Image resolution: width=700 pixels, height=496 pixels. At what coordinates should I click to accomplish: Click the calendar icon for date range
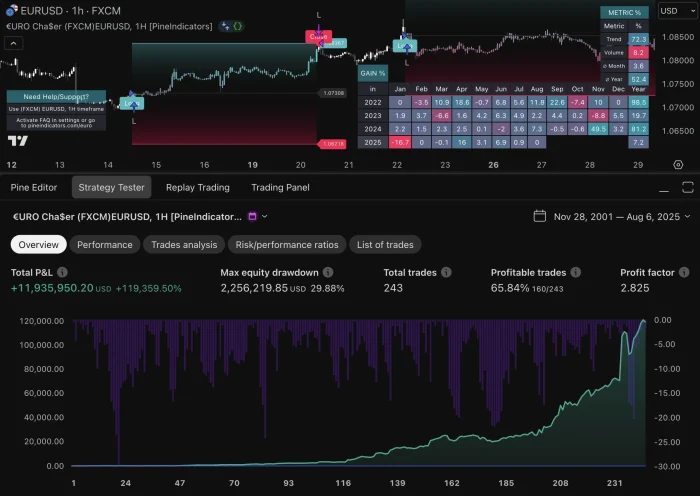(539, 215)
